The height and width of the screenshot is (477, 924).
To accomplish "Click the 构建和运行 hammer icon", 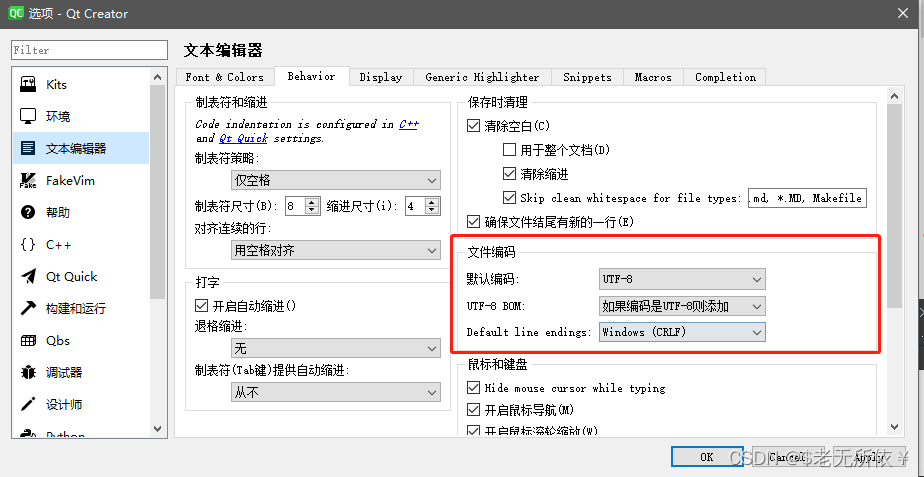I will [28, 308].
